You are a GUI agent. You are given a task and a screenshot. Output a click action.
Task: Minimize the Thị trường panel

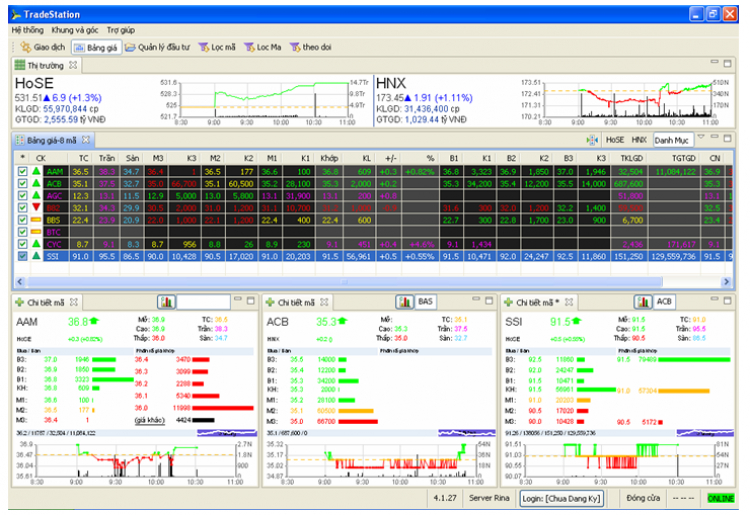click(715, 62)
